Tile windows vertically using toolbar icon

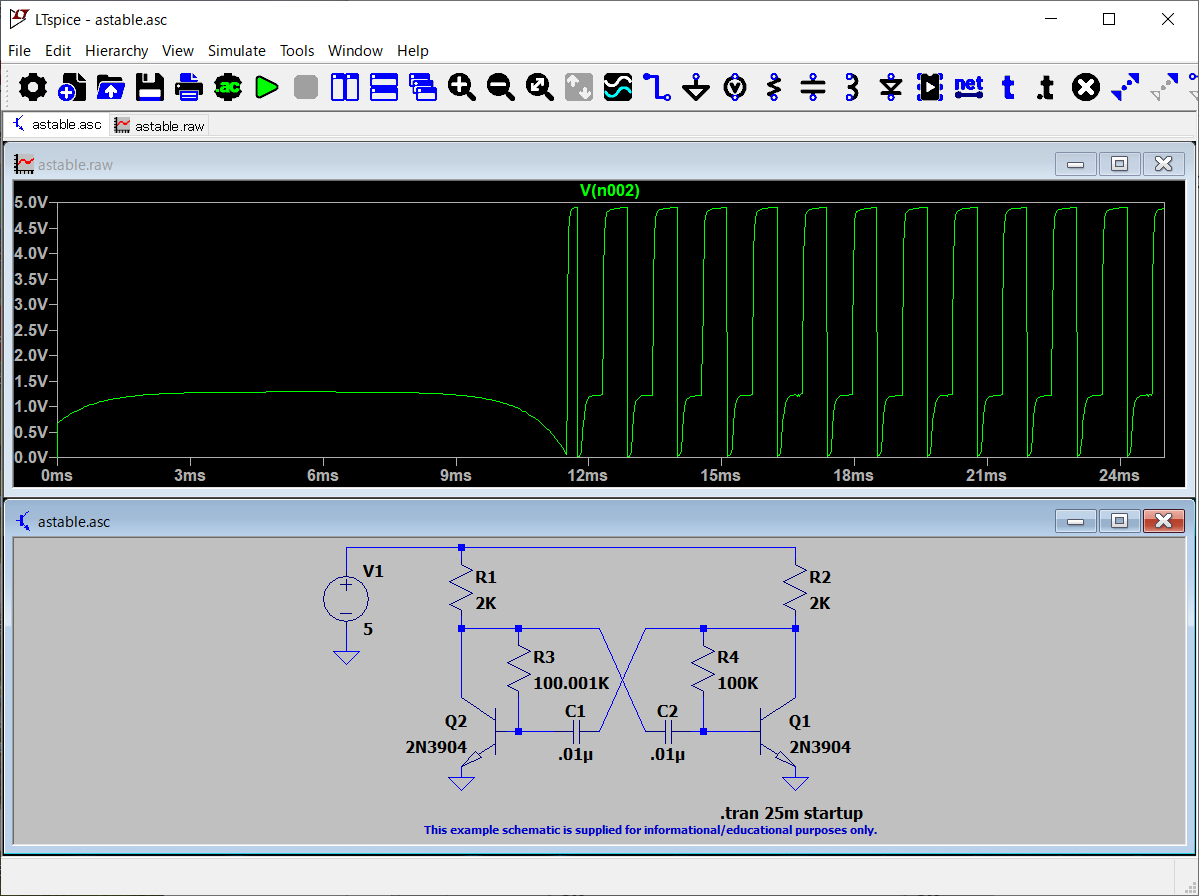coord(345,88)
